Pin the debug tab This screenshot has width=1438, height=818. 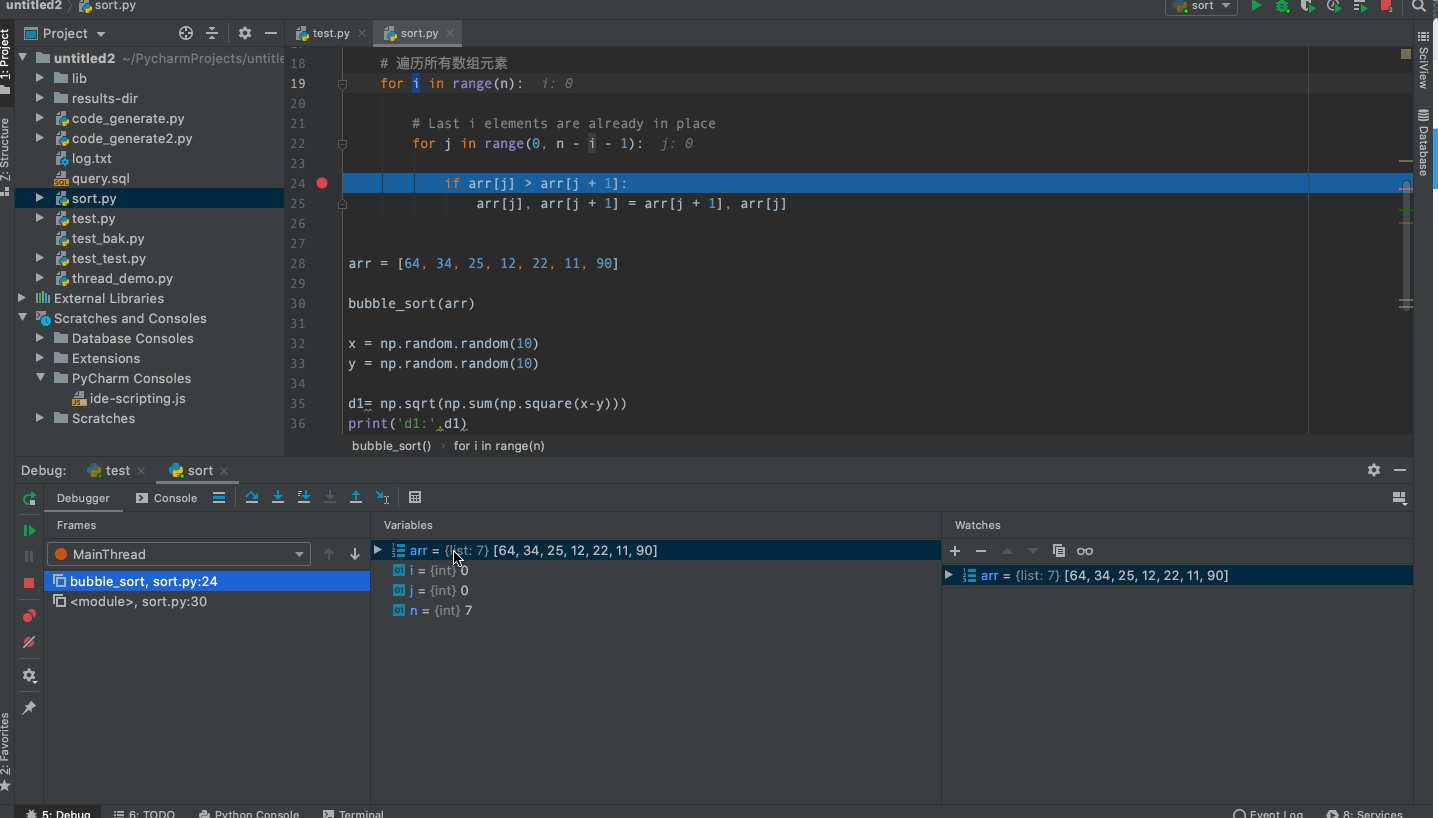(29, 708)
